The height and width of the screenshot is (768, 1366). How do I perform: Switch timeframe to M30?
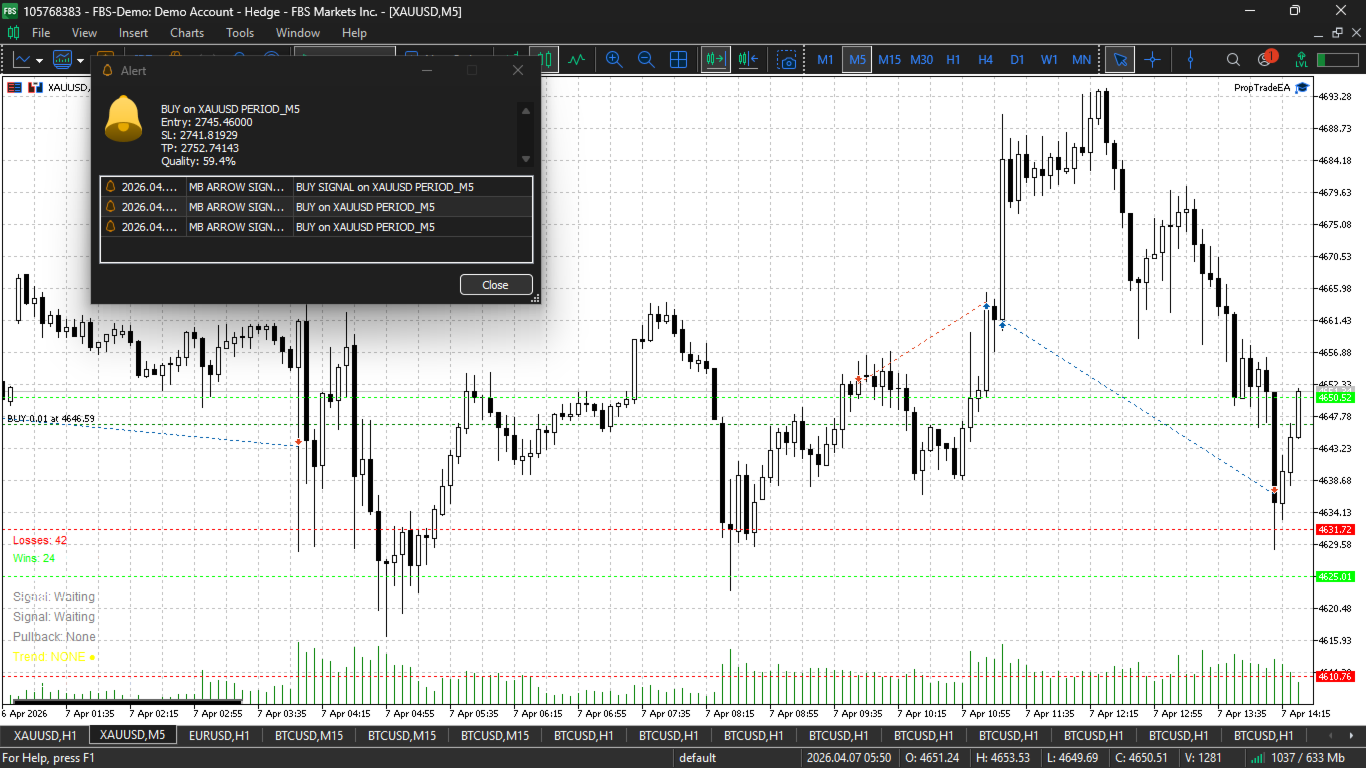click(x=921, y=59)
